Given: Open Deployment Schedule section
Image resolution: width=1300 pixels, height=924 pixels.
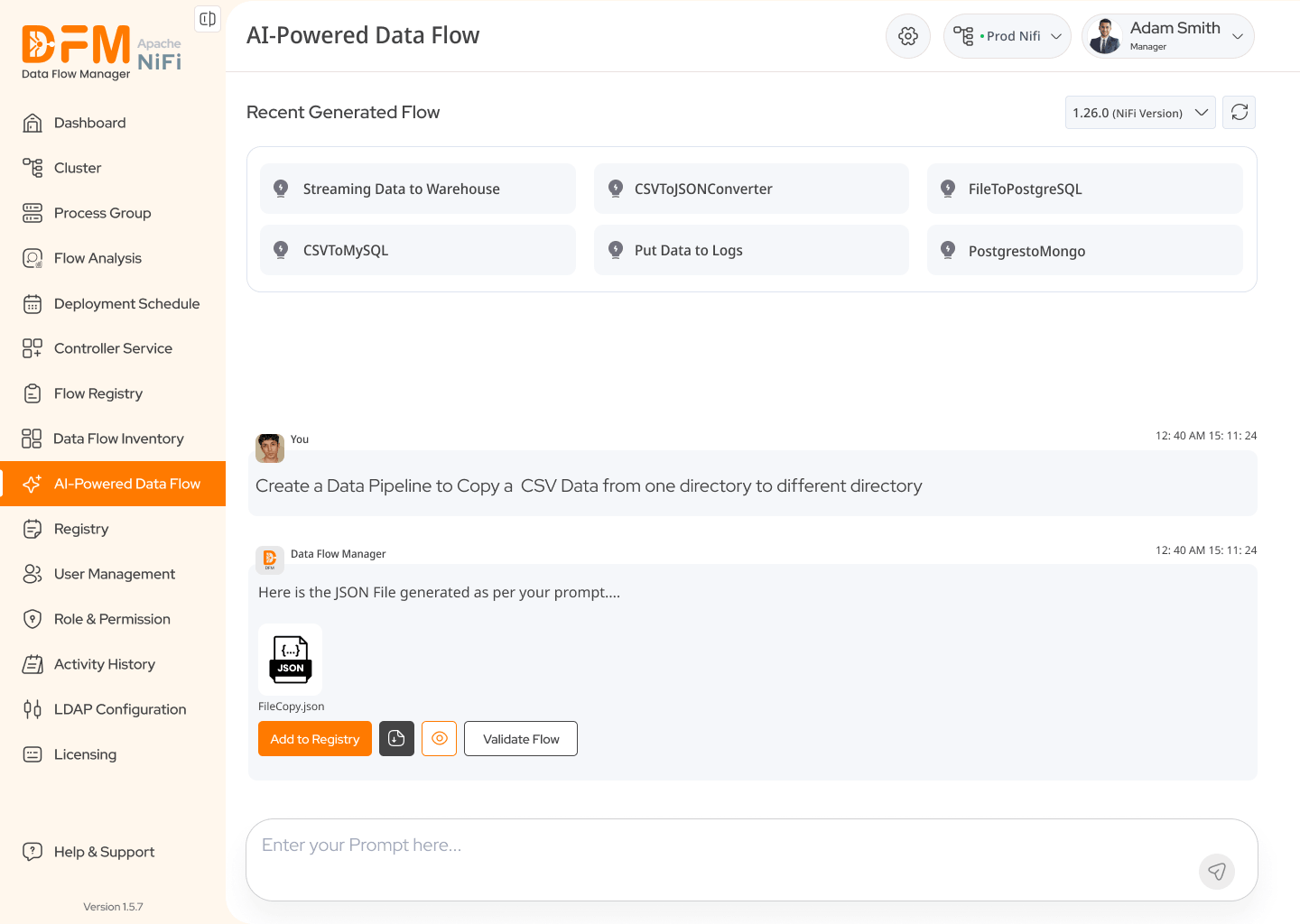Looking at the screenshot, I should coord(113,303).
